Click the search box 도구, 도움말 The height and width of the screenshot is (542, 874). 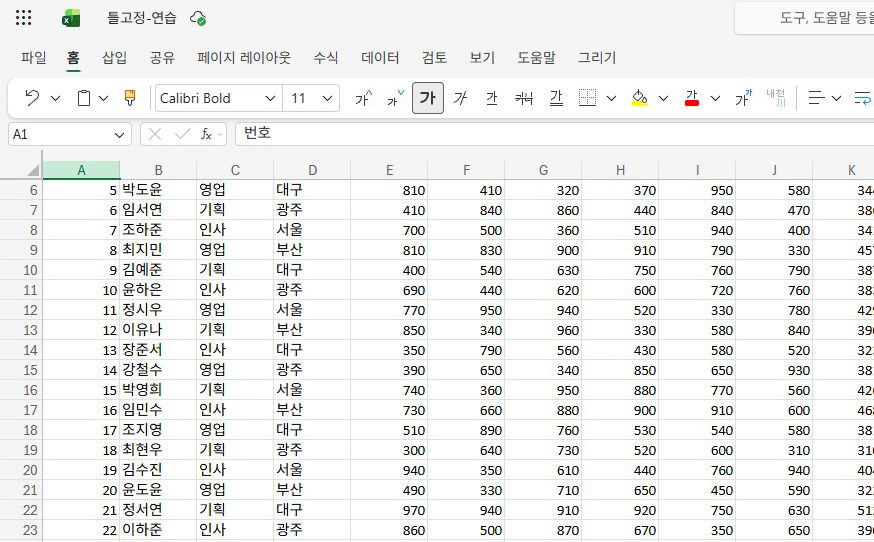pyautogui.click(x=805, y=18)
